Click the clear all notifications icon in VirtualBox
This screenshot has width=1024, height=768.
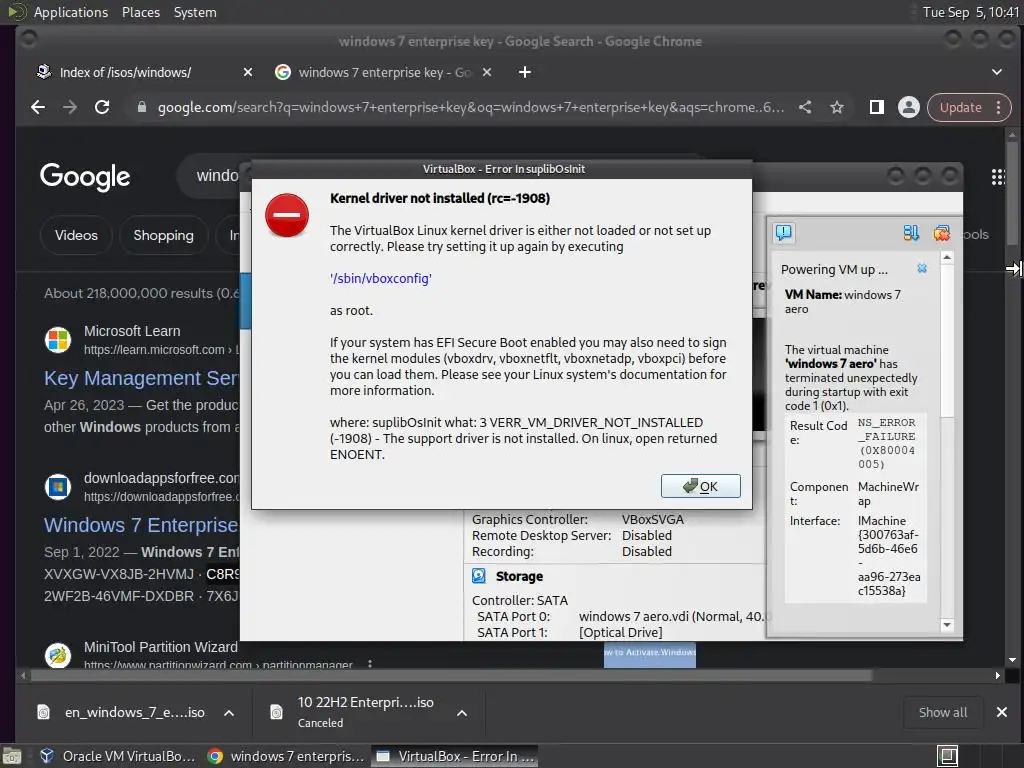pos(942,232)
